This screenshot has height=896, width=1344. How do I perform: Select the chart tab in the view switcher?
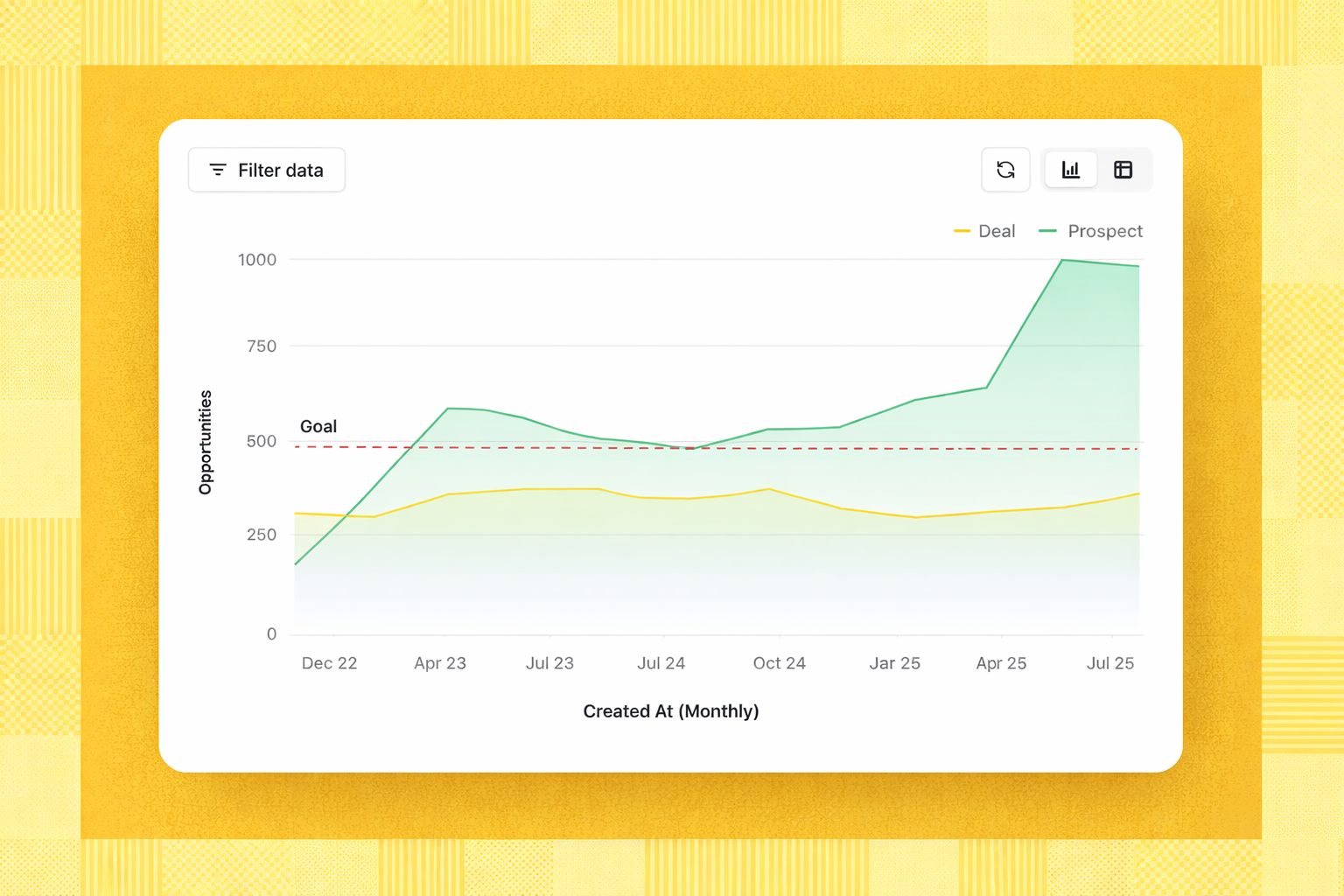coord(1070,170)
